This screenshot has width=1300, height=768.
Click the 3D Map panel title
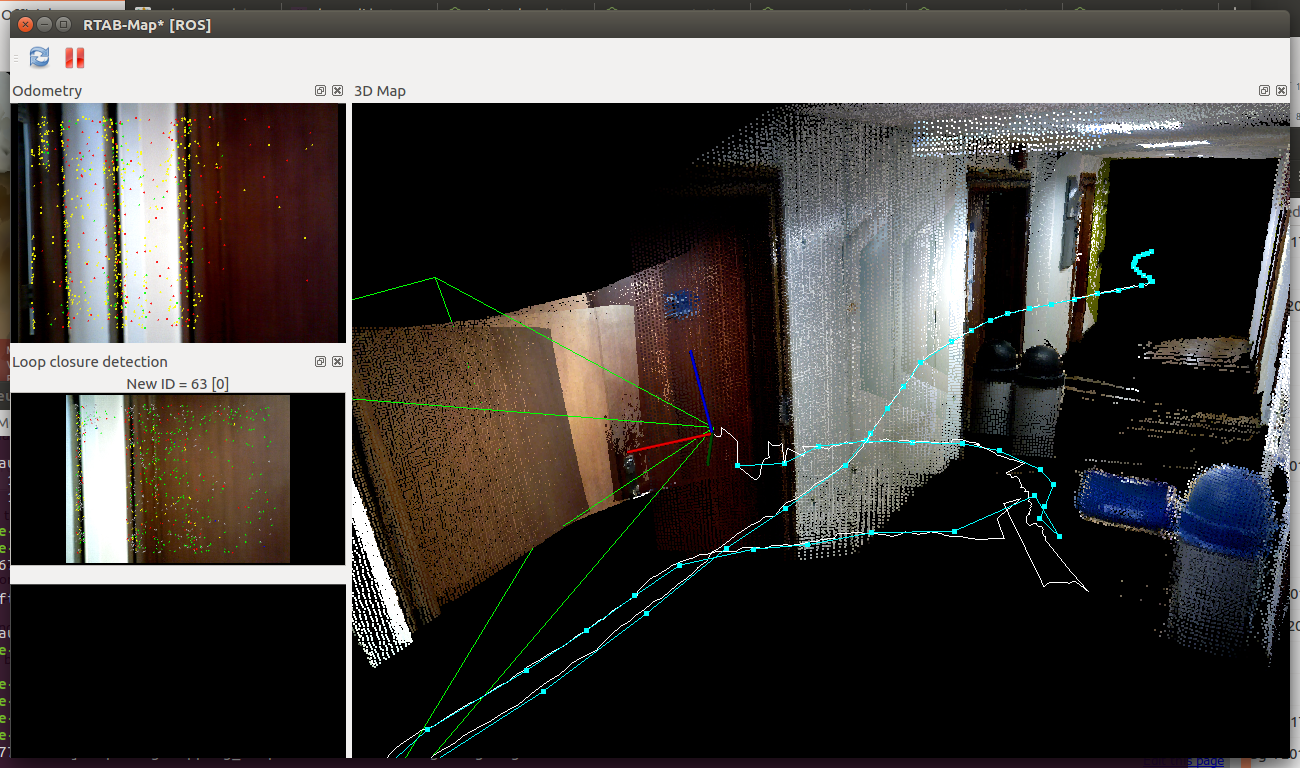[x=380, y=91]
